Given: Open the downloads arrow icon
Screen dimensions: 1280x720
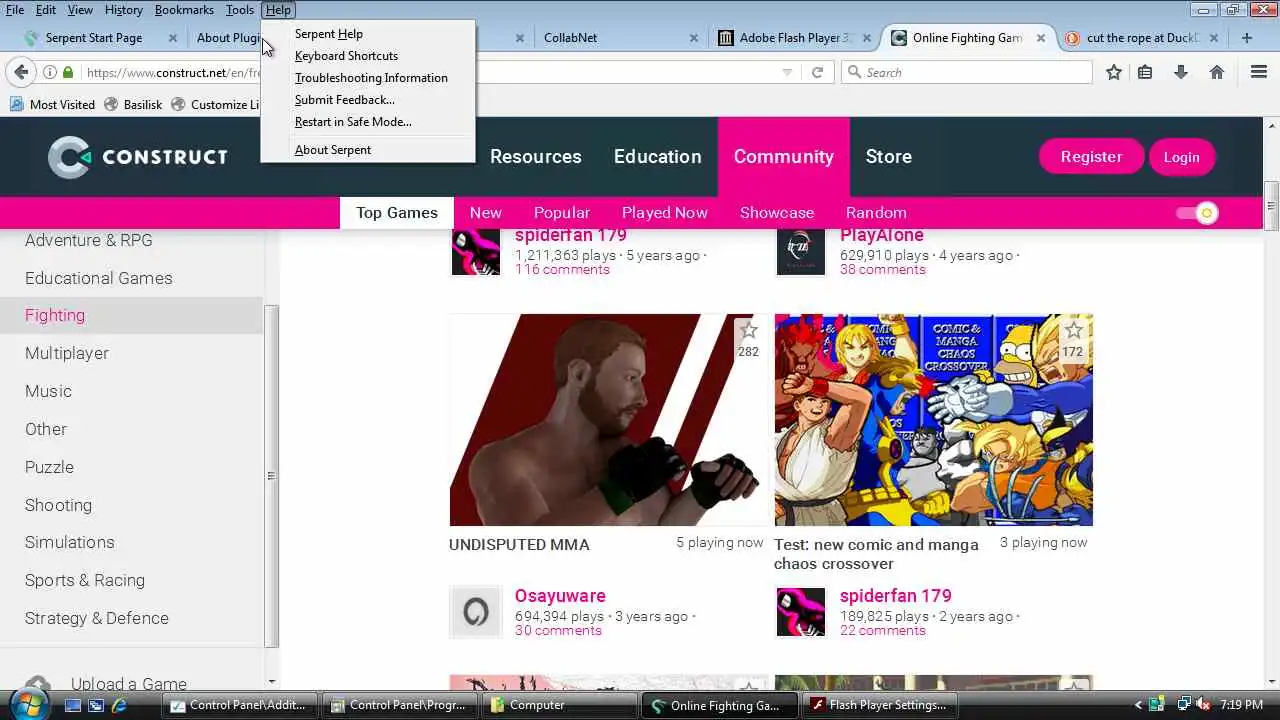Looking at the screenshot, I should coord(1181,72).
